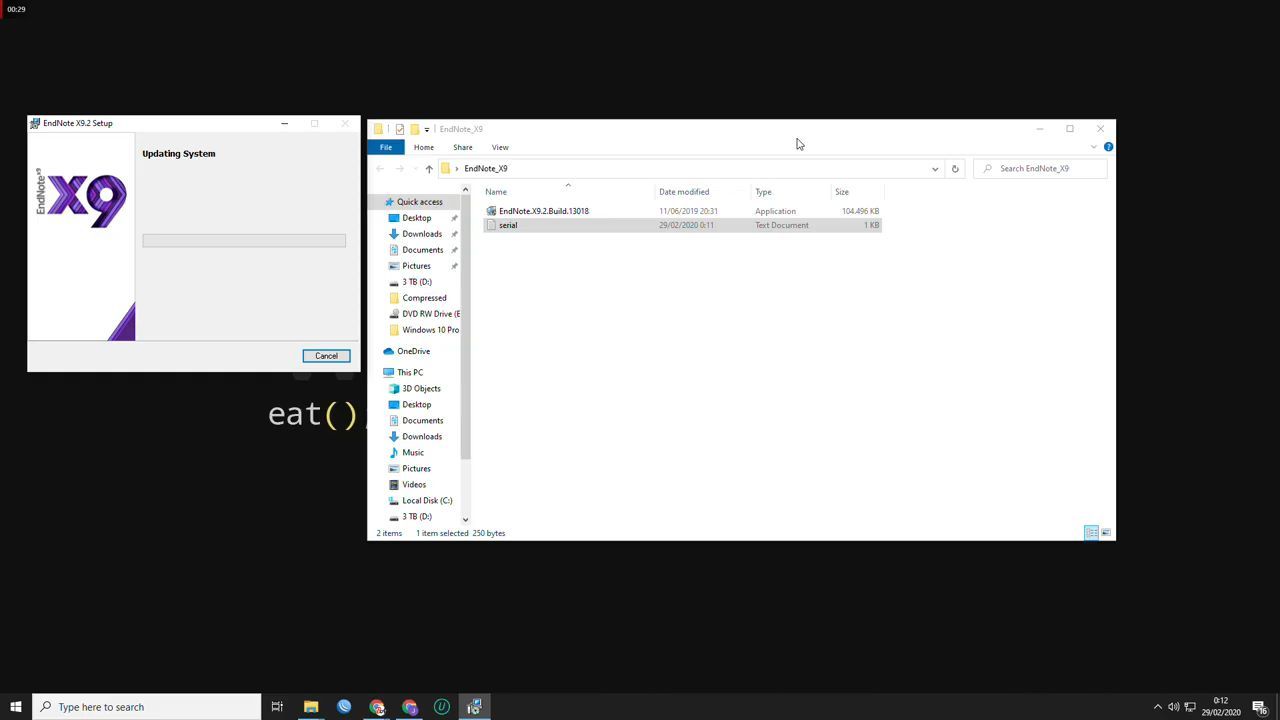Open Explorer Help icon
The width and height of the screenshot is (1280, 720).
tap(1108, 147)
